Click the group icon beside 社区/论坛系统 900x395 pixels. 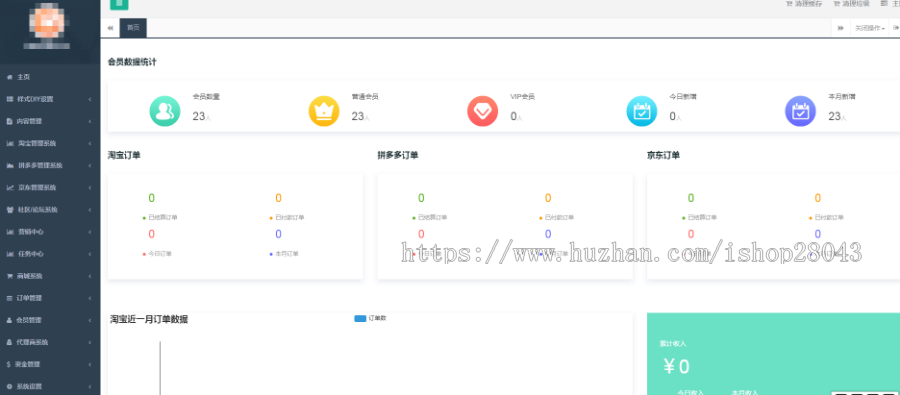[x=10, y=210]
